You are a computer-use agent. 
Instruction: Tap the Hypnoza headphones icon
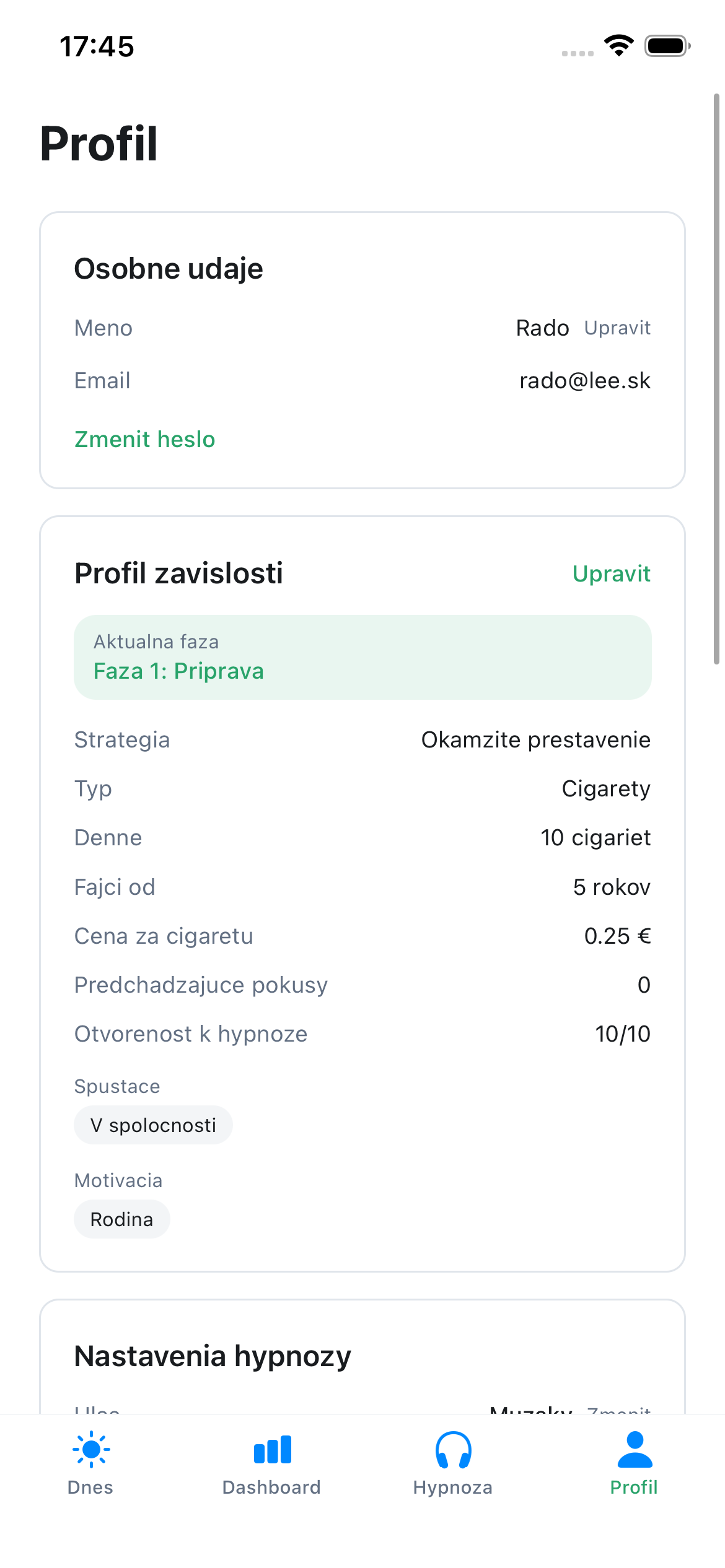pos(453,1450)
